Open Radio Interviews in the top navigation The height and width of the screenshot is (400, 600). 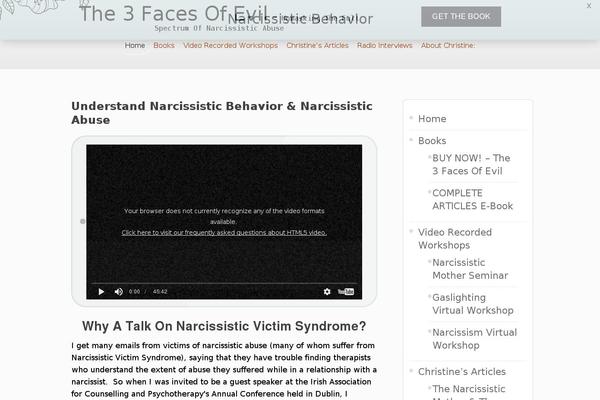385,45
